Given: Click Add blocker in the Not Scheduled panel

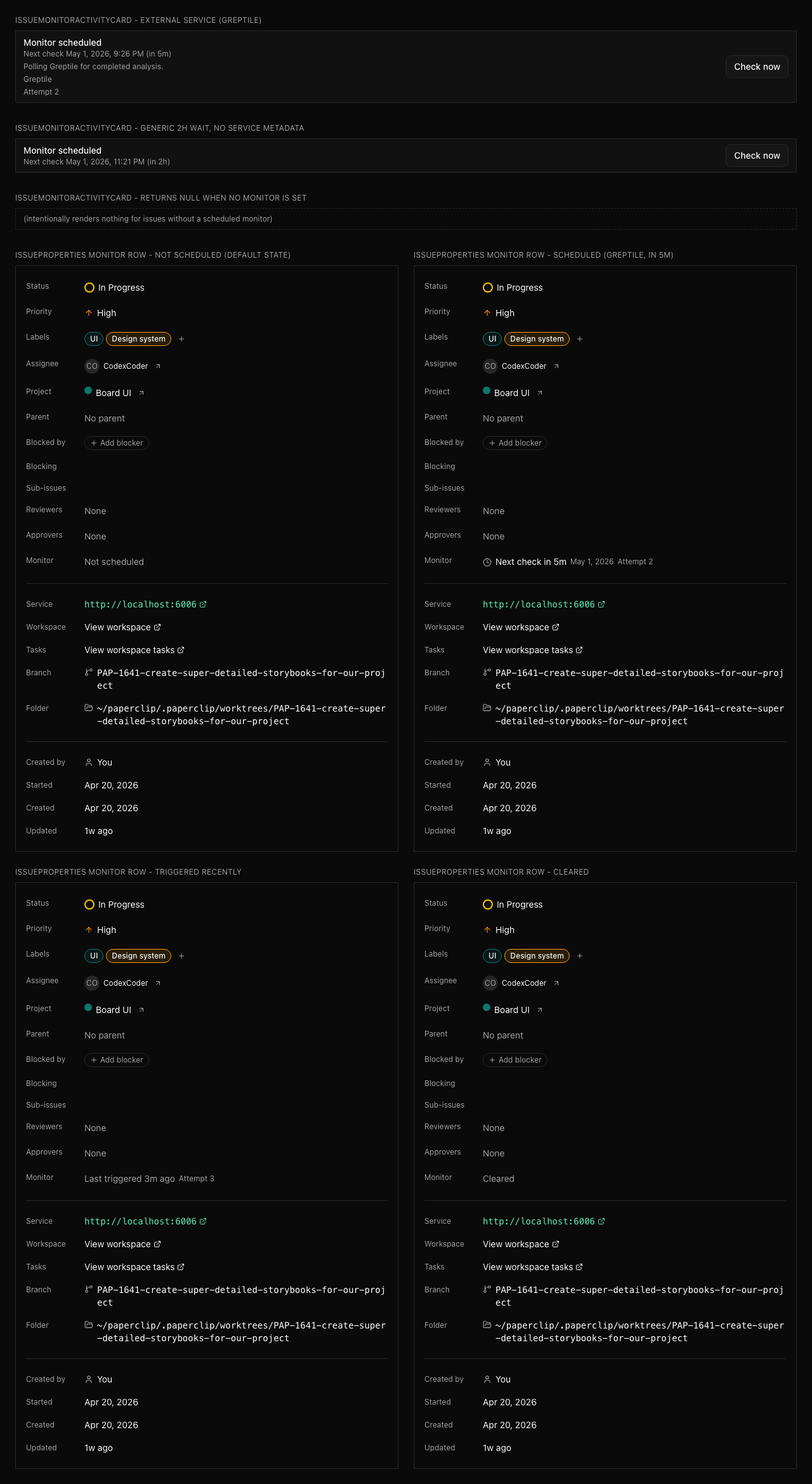Looking at the screenshot, I should [x=117, y=443].
